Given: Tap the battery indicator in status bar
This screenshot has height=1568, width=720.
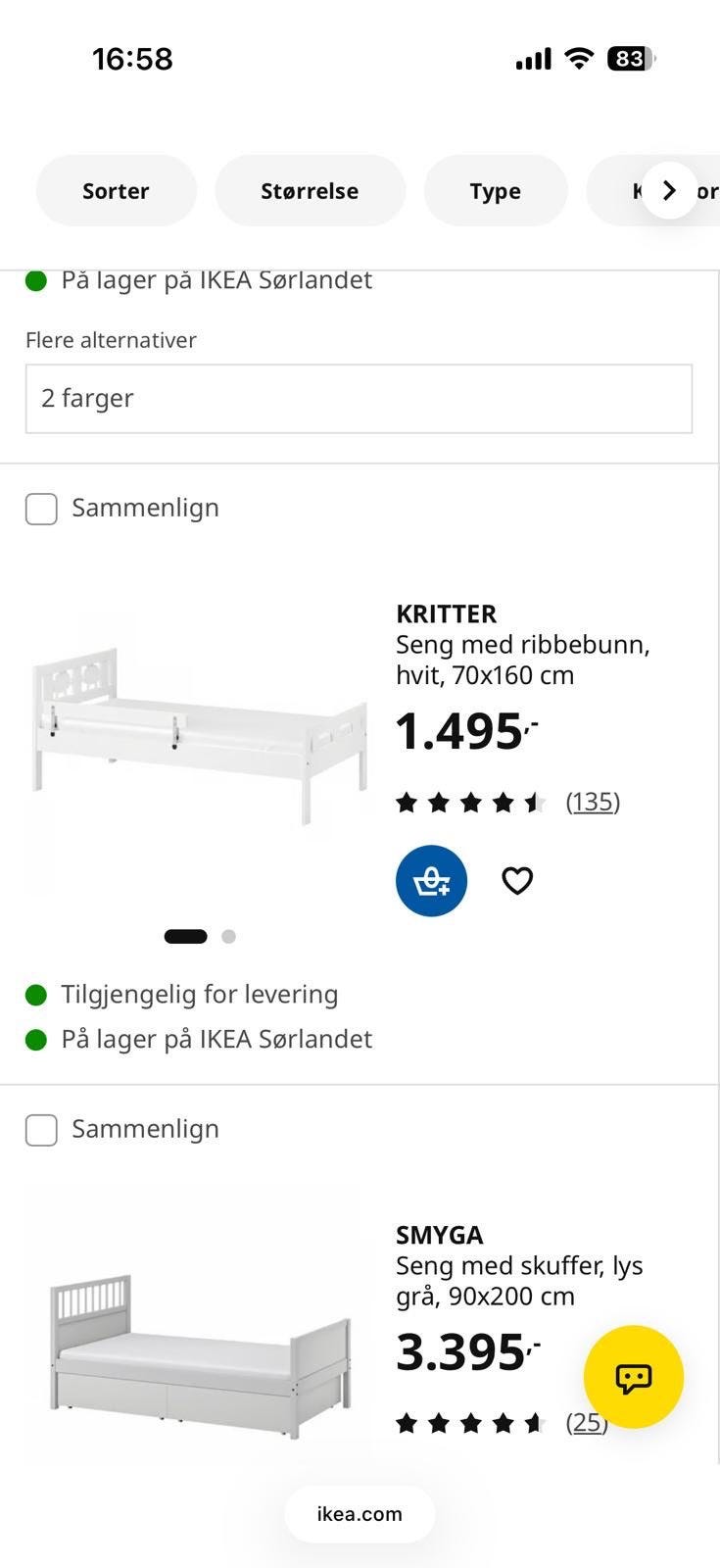Looking at the screenshot, I should pos(631,59).
